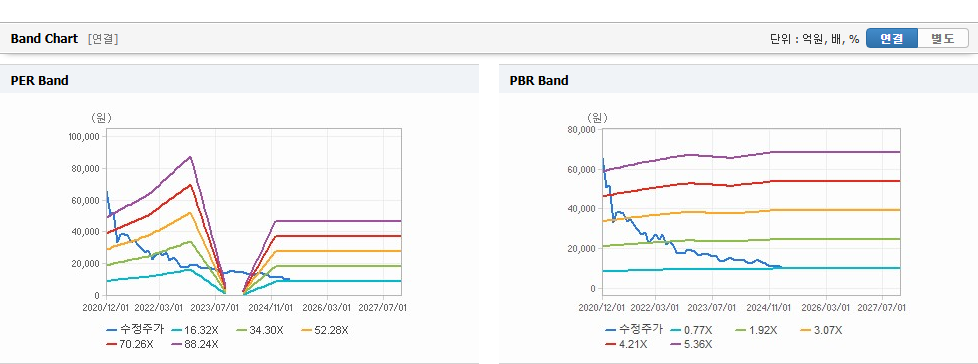Toggle the 1.92X legend entry
The width and height of the screenshot is (978, 364).
pos(756,330)
